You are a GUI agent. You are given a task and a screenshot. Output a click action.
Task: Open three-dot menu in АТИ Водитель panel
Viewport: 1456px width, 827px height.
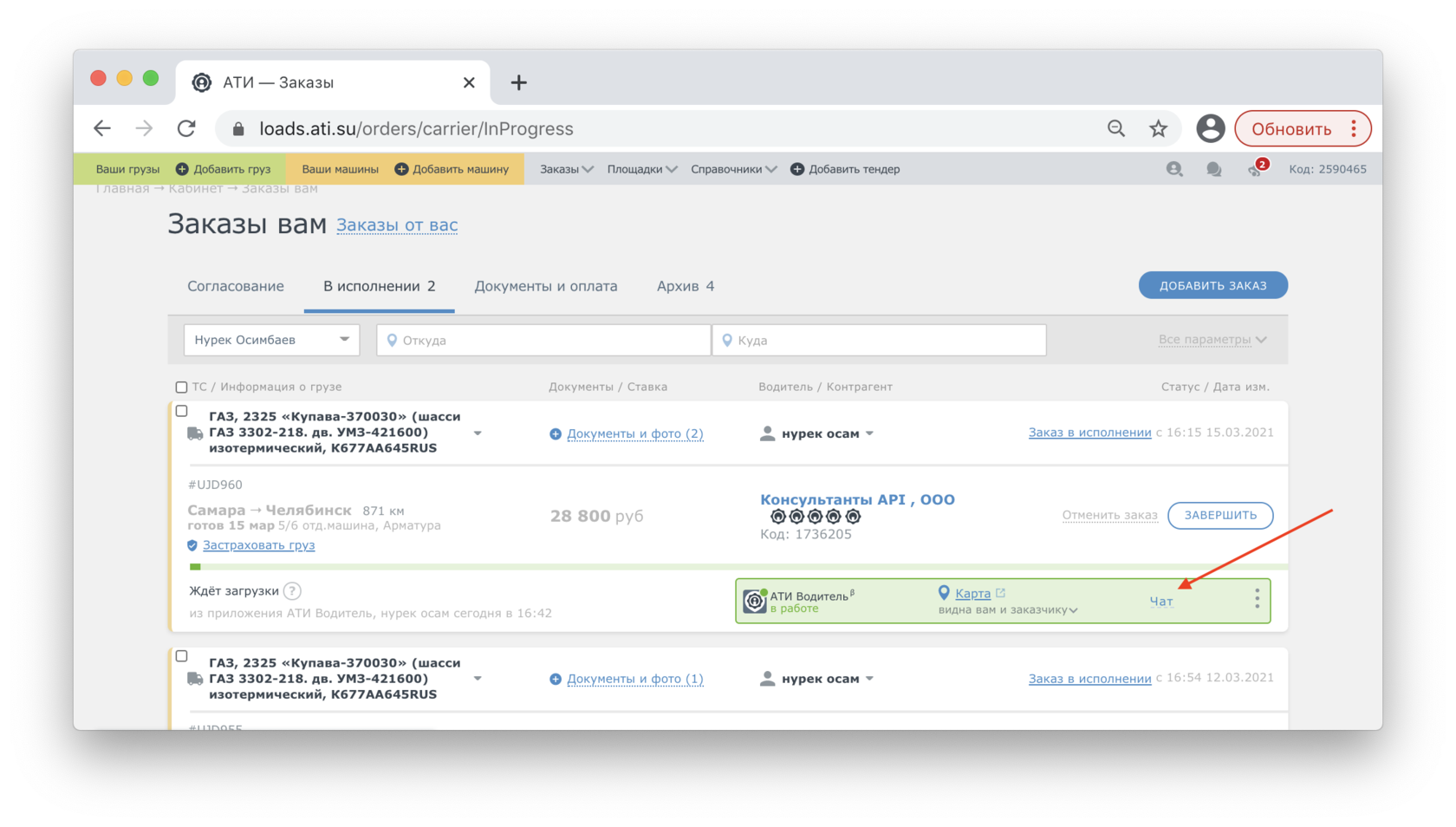[1257, 598]
